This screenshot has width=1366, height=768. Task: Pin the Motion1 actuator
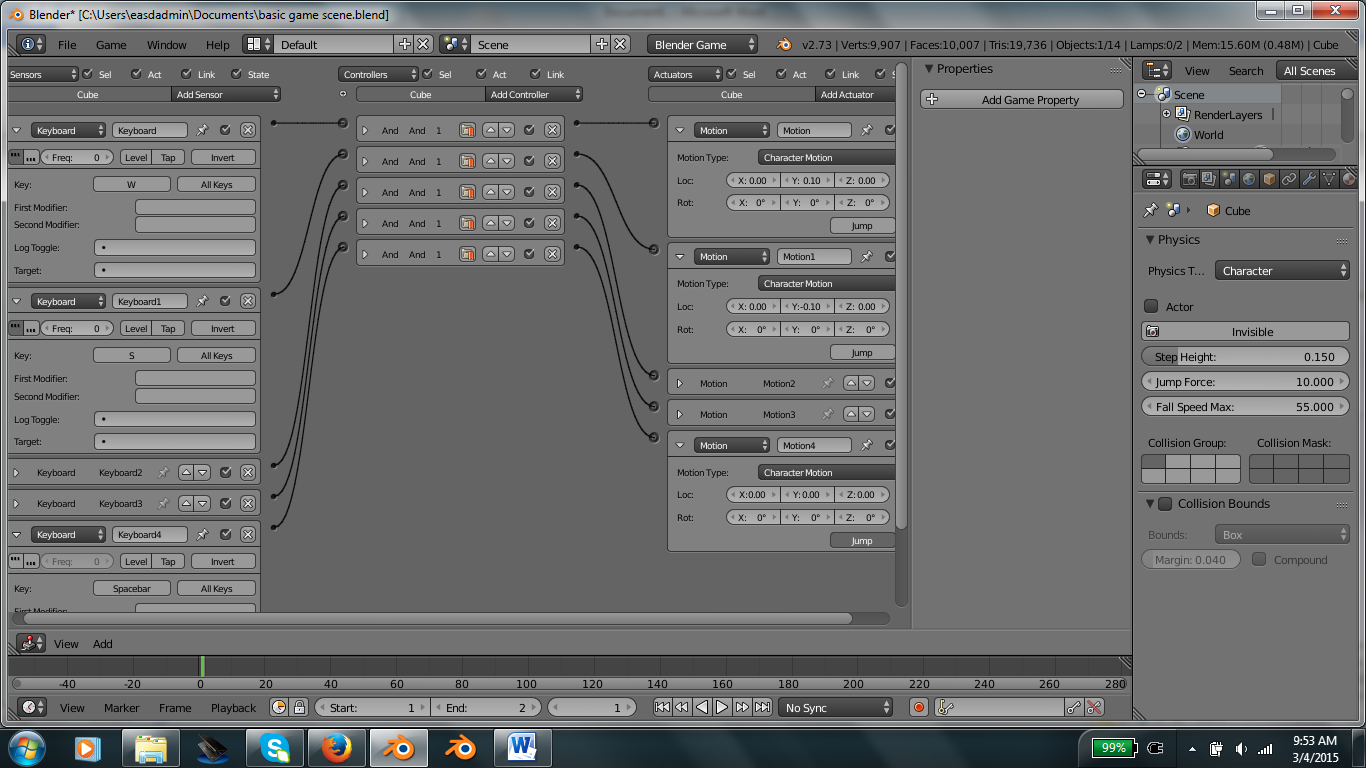pyautogui.click(x=867, y=256)
